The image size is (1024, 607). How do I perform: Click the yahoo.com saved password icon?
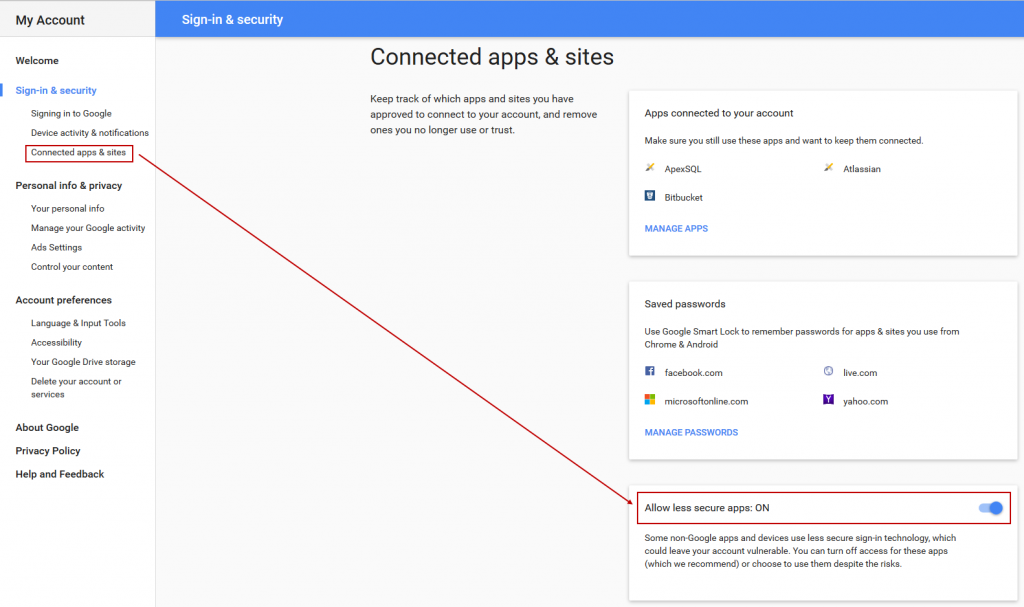tap(828, 401)
